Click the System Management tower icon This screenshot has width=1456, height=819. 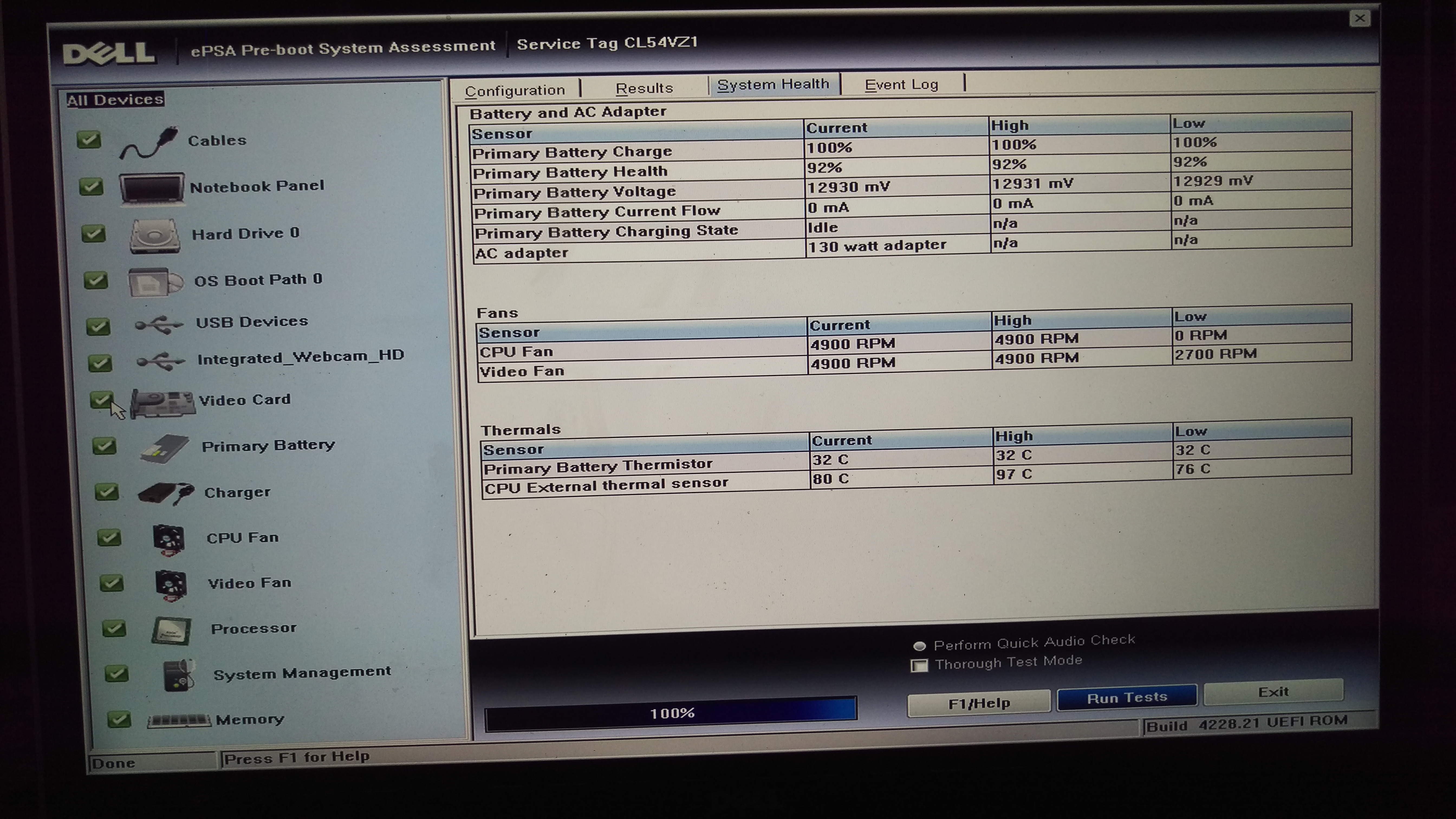tap(179, 675)
